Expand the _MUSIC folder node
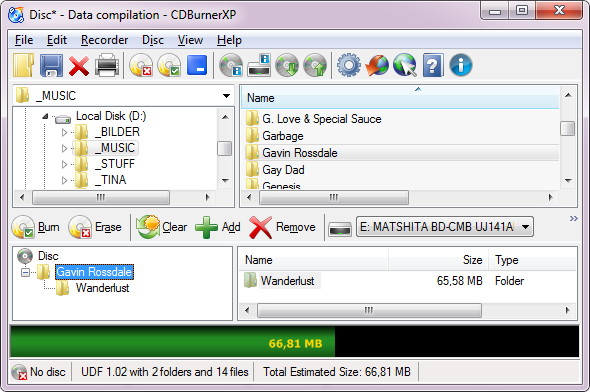The height and width of the screenshot is (392, 590). (64, 148)
